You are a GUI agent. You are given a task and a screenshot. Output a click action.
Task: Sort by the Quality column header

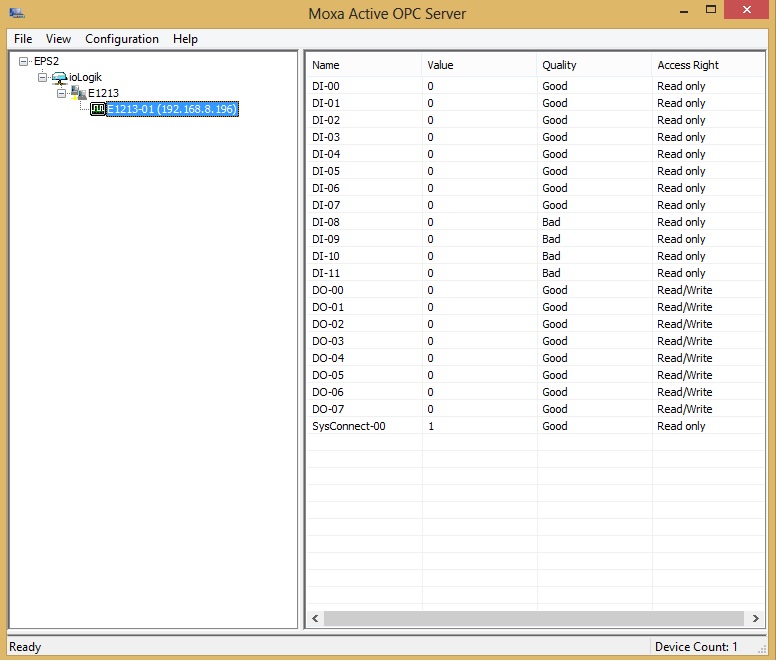pyautogui.click(x=594, y=65)
